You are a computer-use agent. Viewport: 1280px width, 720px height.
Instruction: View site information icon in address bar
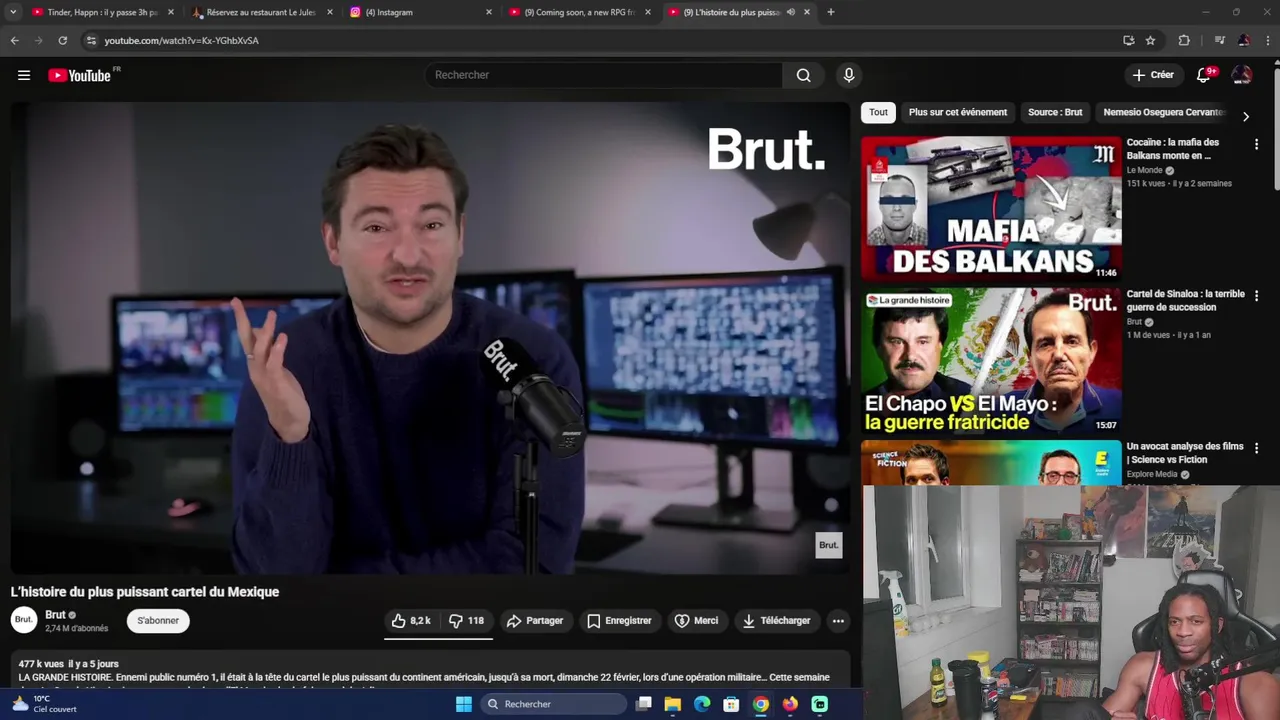91,40
